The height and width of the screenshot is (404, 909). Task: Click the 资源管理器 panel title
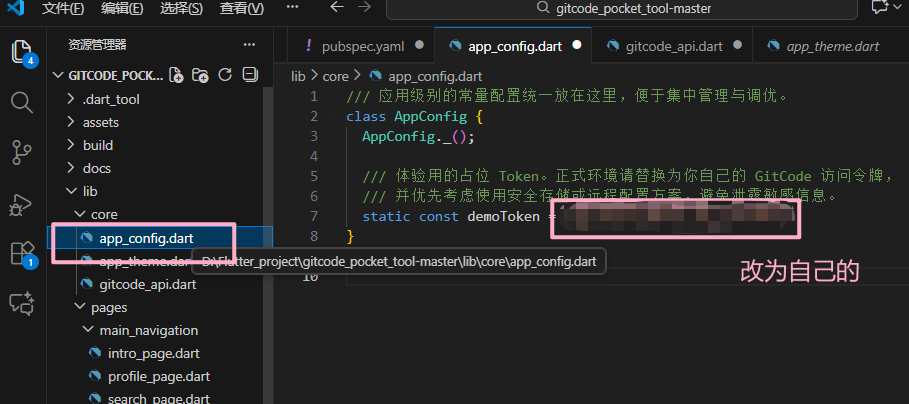pyautogui.click(x=97, y=45)
